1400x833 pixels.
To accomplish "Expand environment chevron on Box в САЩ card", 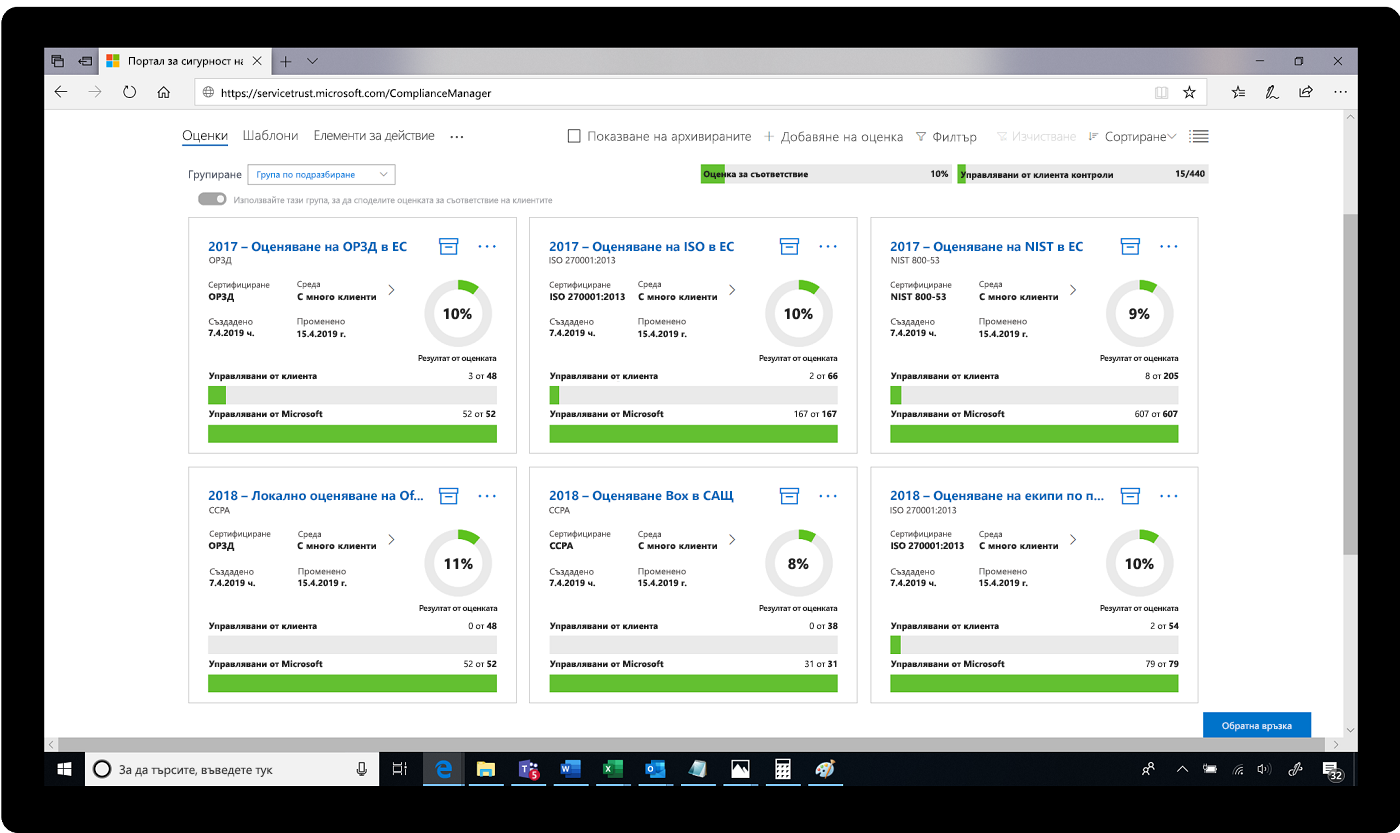I will point(732,539).
